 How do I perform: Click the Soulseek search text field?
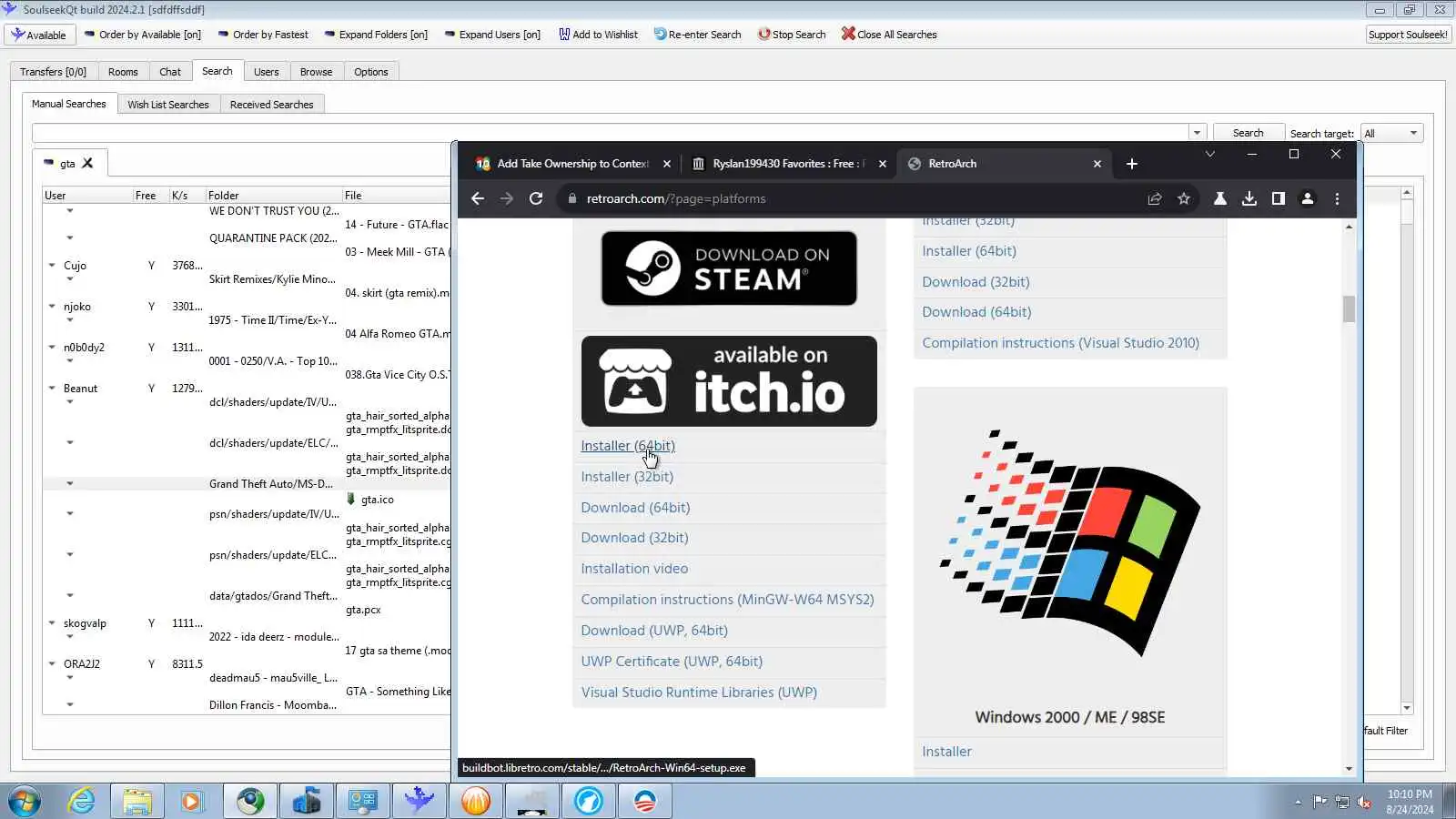coord(611,133)
